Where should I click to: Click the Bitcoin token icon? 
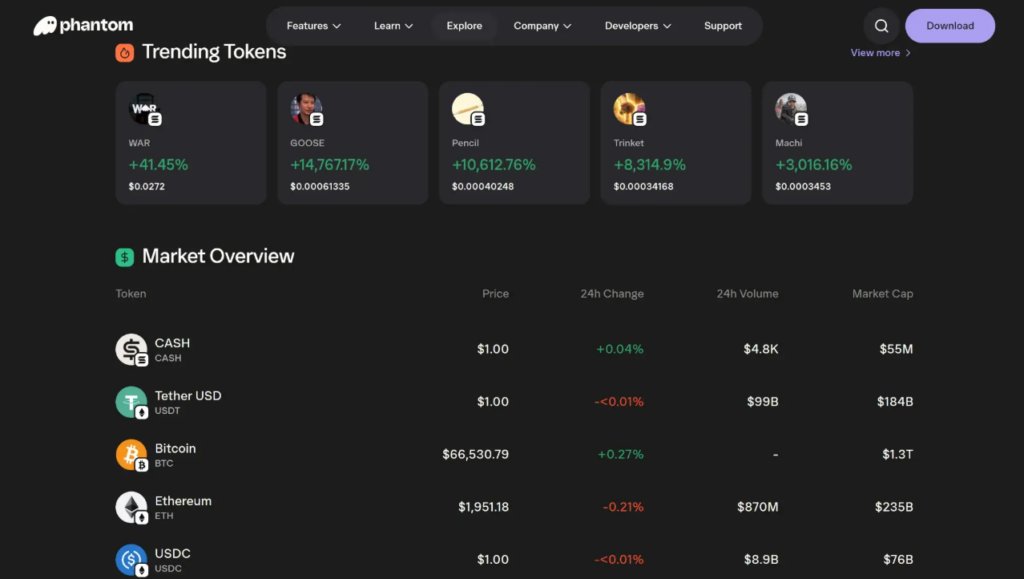[131, 455]
